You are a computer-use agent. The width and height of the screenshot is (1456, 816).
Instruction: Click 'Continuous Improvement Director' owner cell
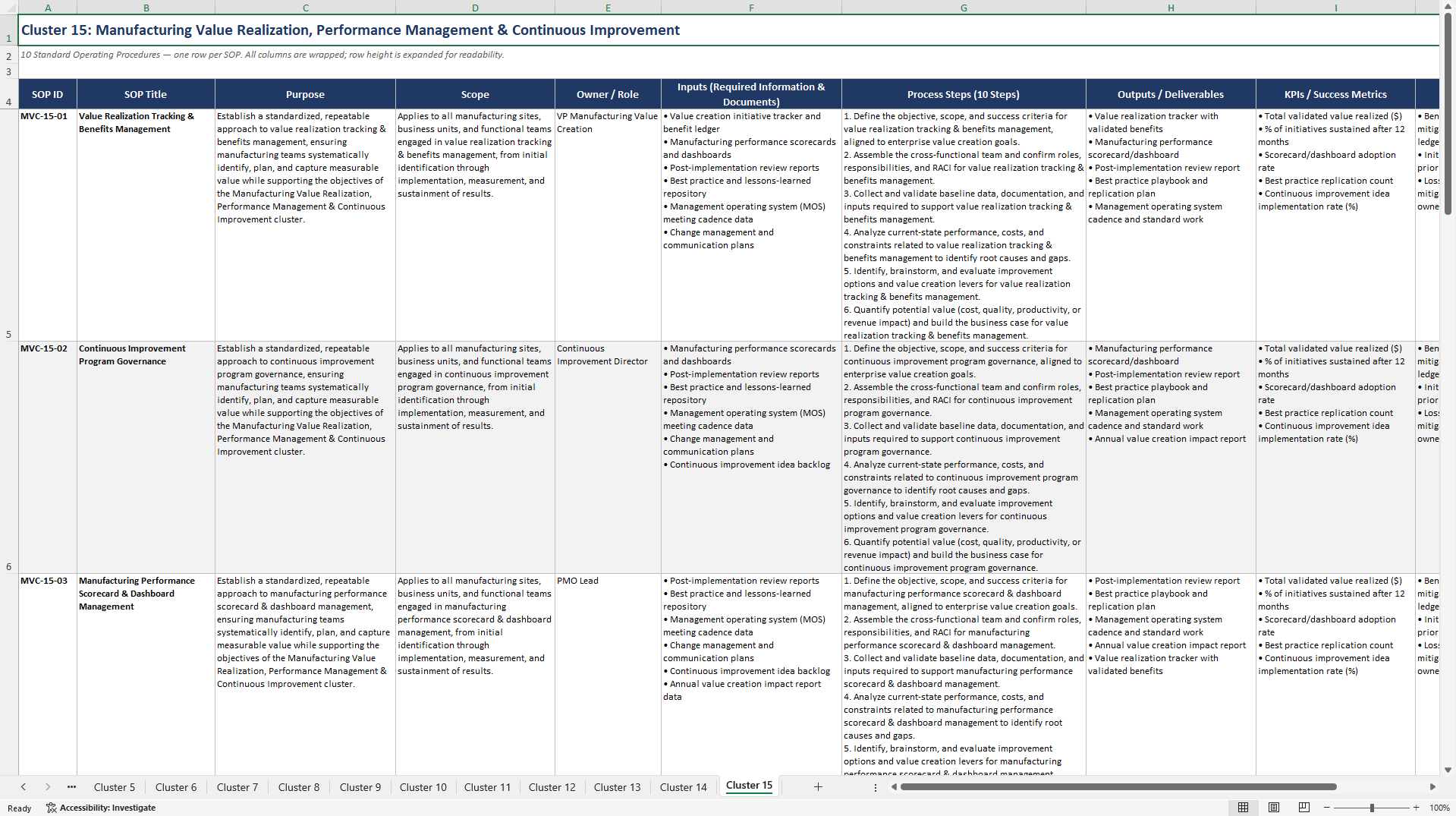click(608, 458)
